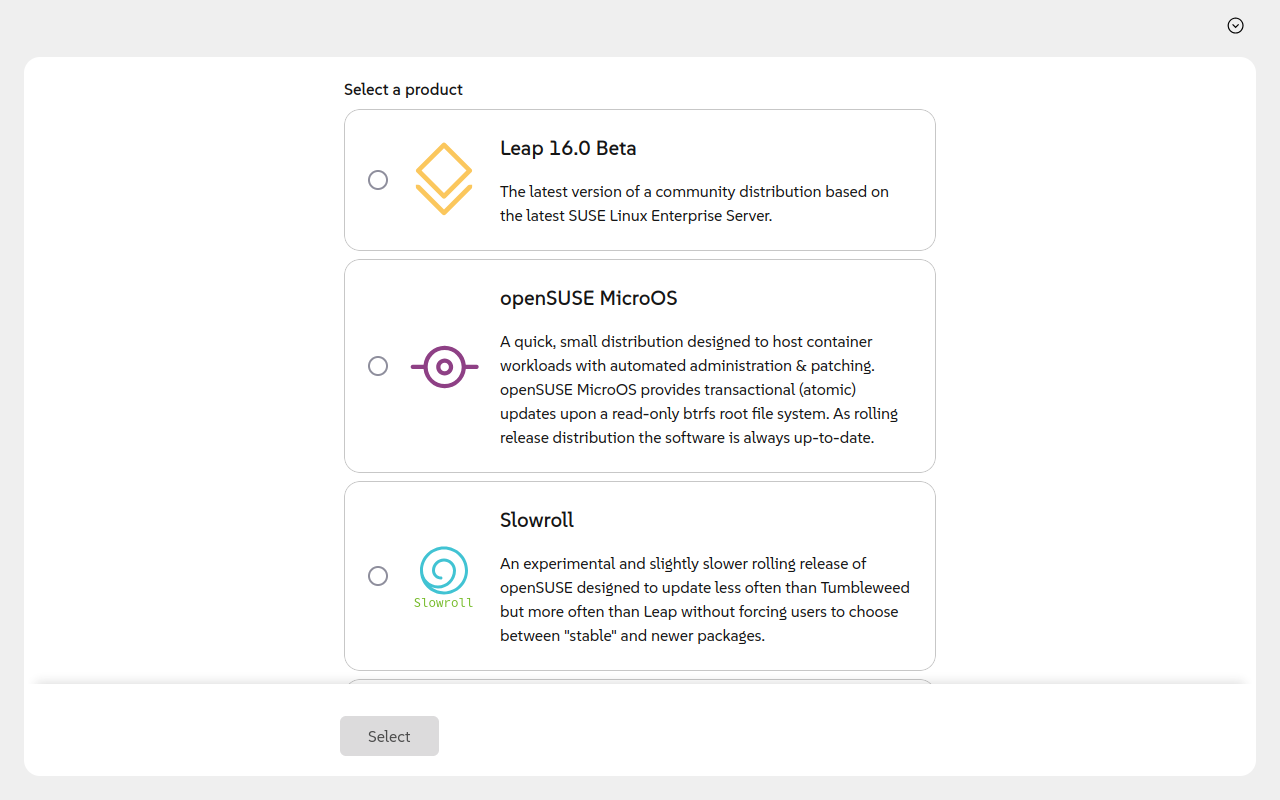
Task: Click the Leap 16.0 Beta title
Action: click(568, 148)
